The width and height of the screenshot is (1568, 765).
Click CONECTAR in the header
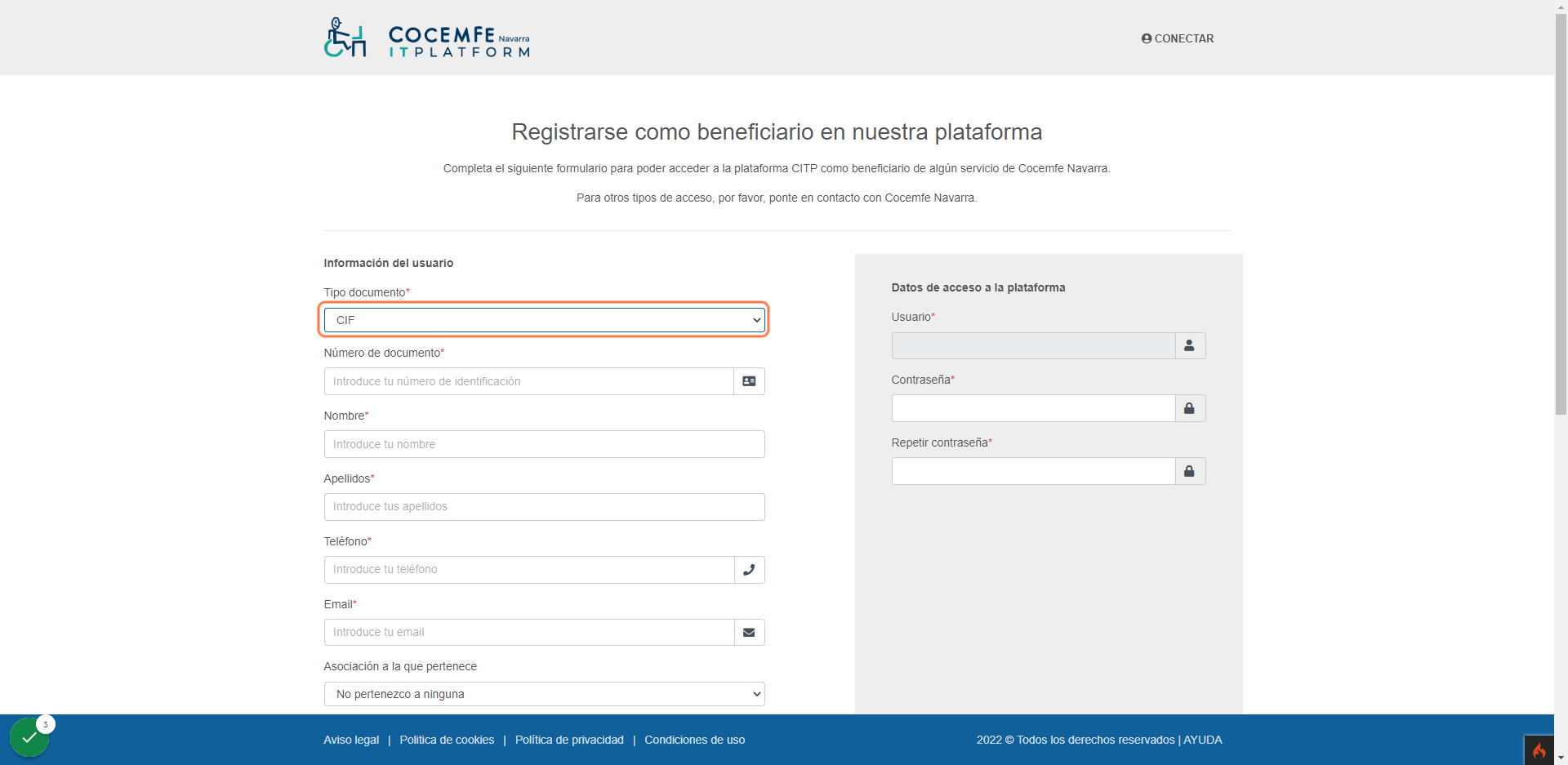1178,38
